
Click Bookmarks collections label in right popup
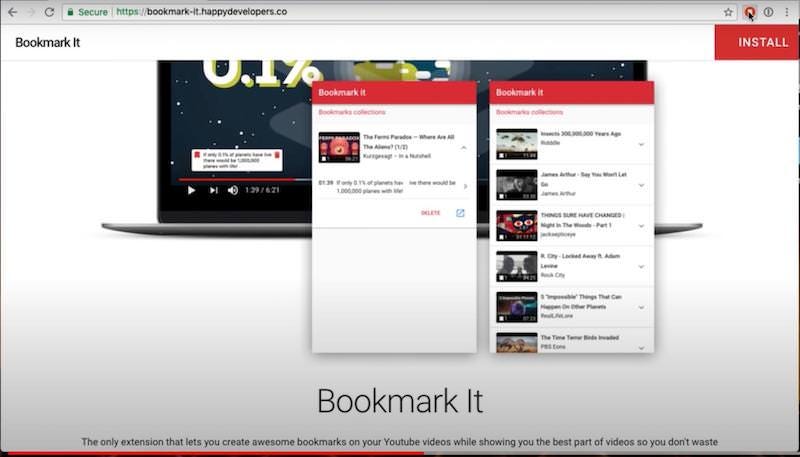530,112
